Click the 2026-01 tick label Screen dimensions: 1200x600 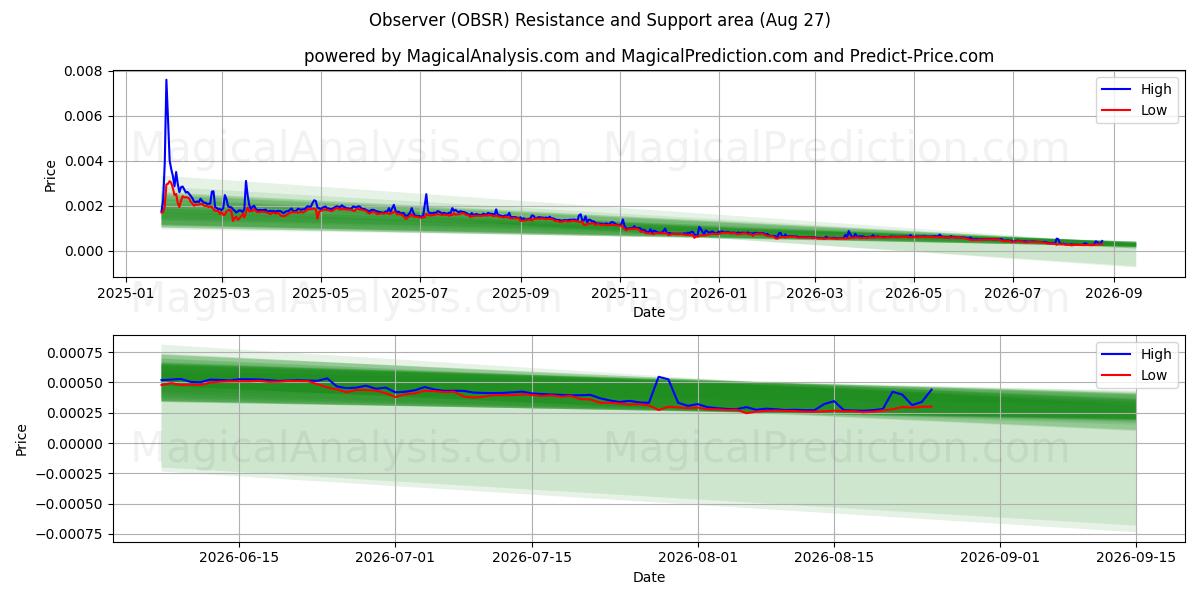point(719,294)
